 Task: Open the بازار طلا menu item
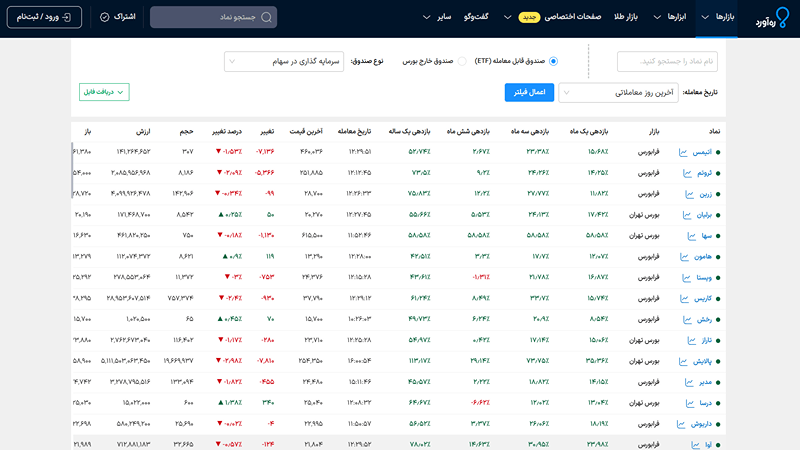626,17
